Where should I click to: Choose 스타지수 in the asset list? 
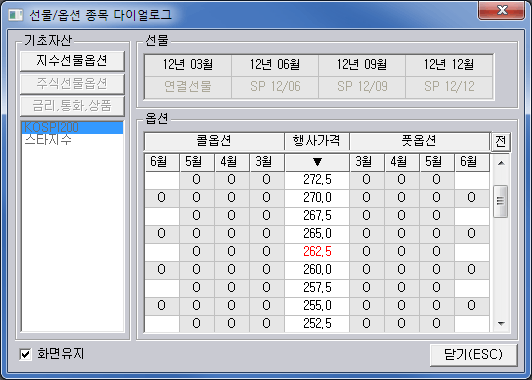click(x=72, y=140)
